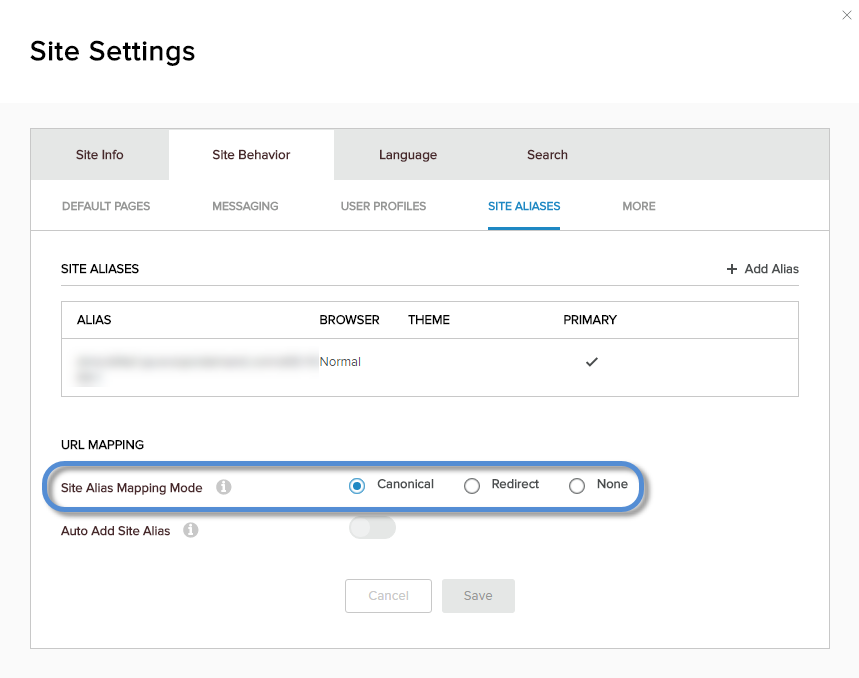This screenshot has width=859, height=678.
Task: Switch to the Default Pages subtab
Action: point(105,206)
